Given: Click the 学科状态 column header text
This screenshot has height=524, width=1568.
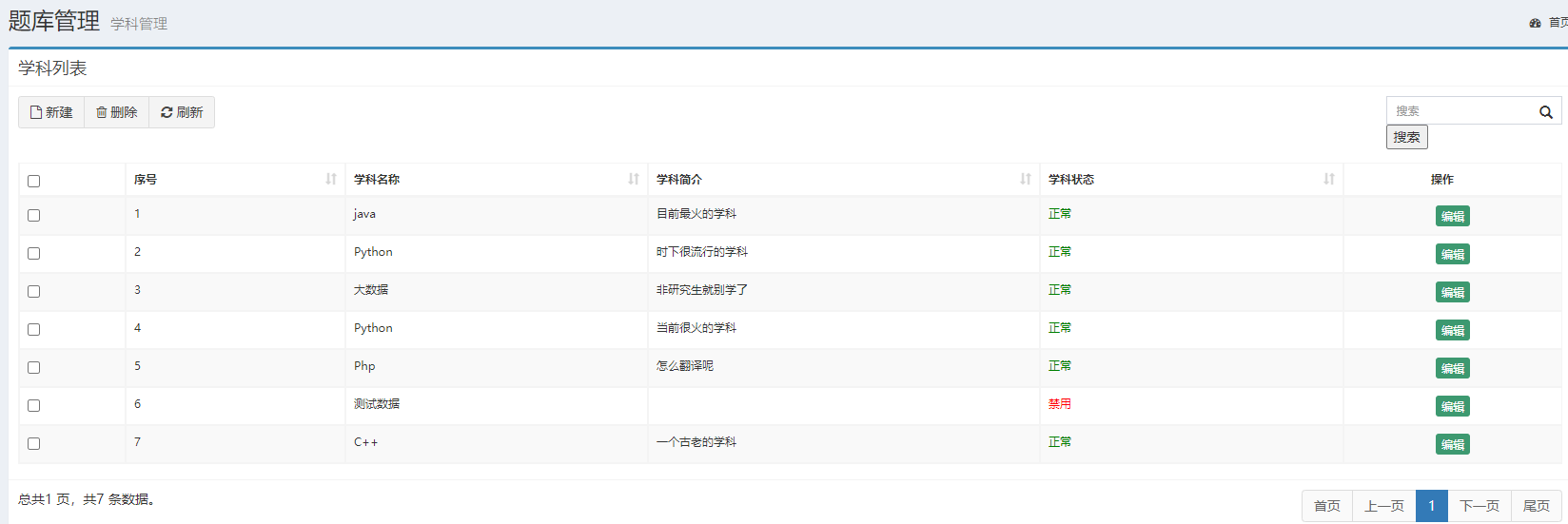Looking at the screenshot, I should (1071, 179).
